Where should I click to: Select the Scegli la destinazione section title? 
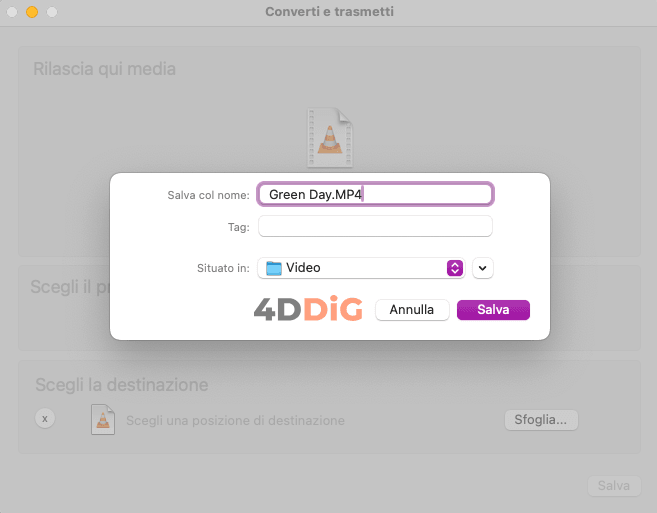click(x=121, y=385)
